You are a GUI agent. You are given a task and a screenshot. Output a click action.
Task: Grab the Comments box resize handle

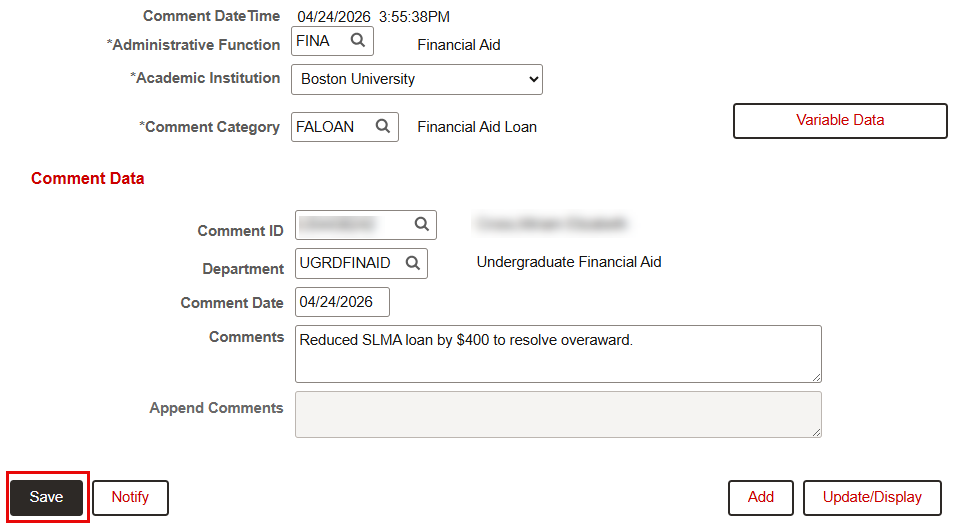[816, 377]
